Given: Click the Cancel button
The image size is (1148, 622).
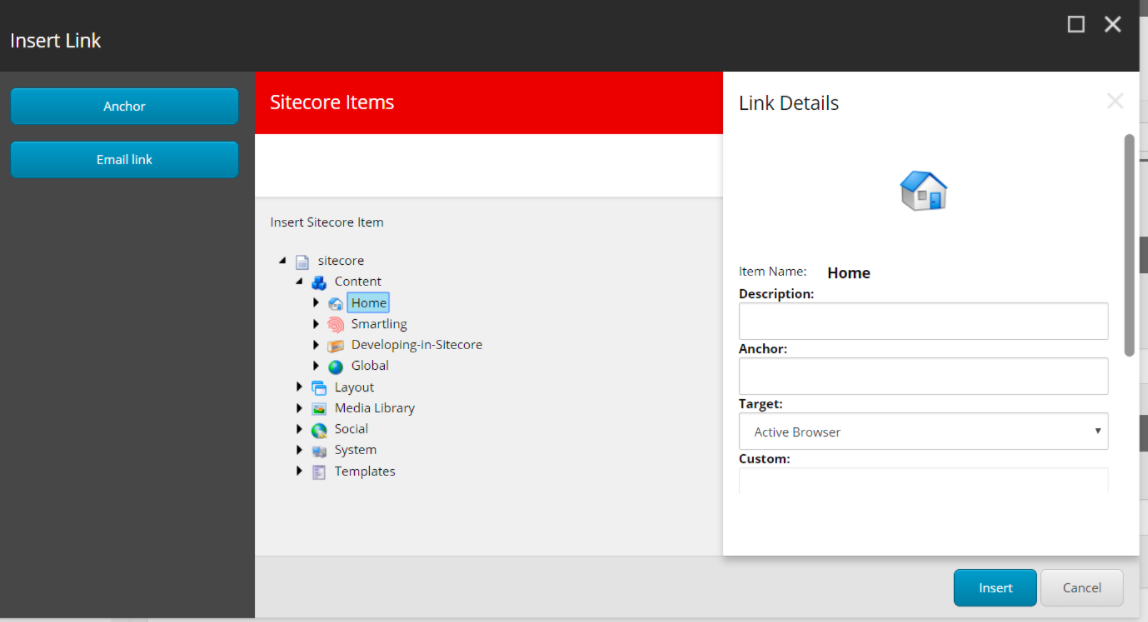Looking at the screenshot, I should tap(1081, 588).
